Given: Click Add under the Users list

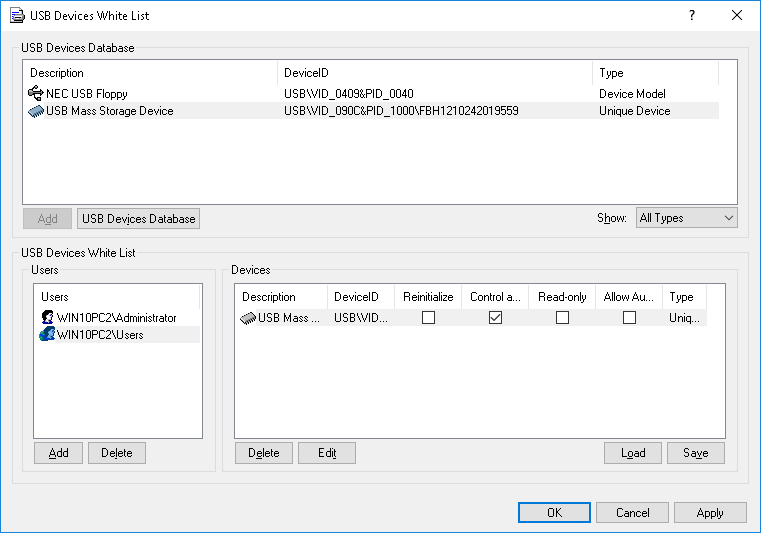Looking at the screenshot, I should coord(59,453).
